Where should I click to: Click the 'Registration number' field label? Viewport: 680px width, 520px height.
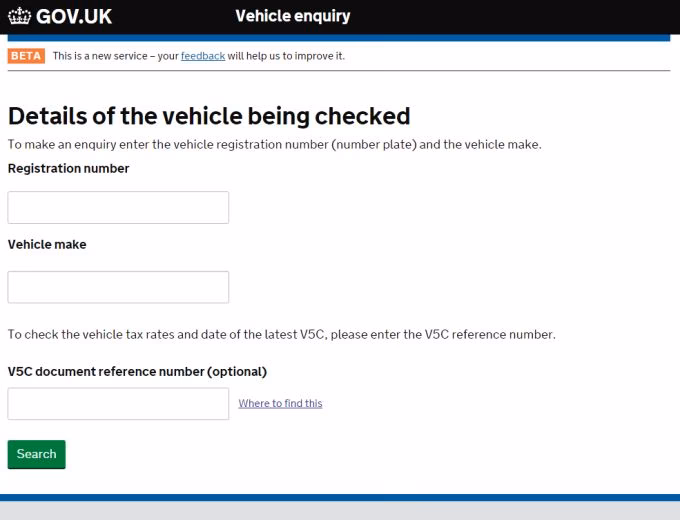point(68,169)
